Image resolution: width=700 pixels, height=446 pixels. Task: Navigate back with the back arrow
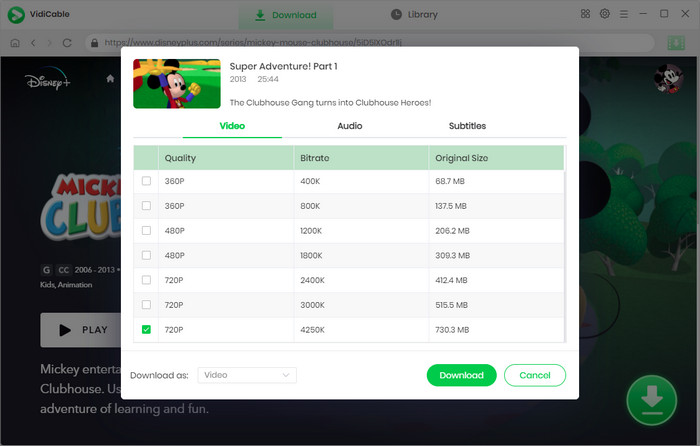point(33,43)
